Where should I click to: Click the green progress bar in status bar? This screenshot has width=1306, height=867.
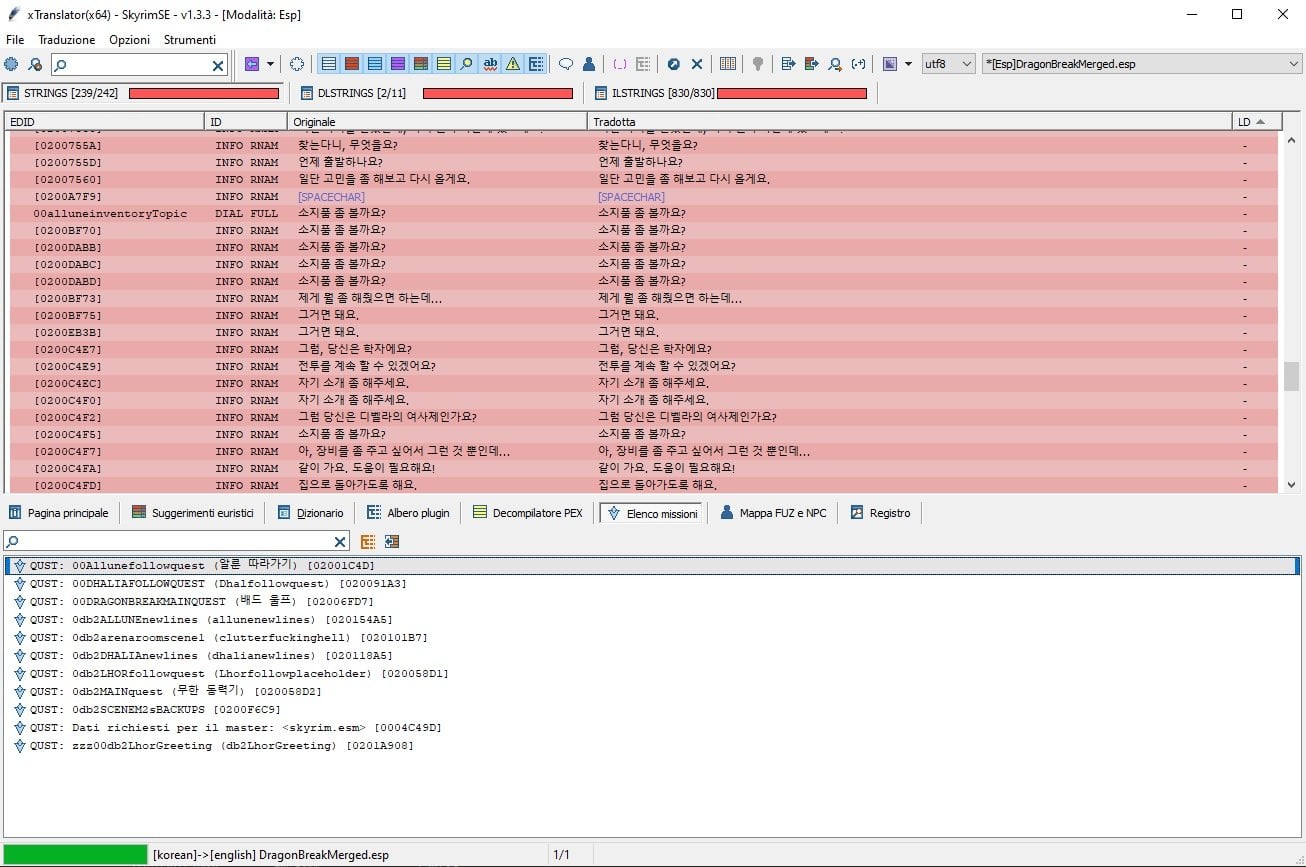[75, 855]
